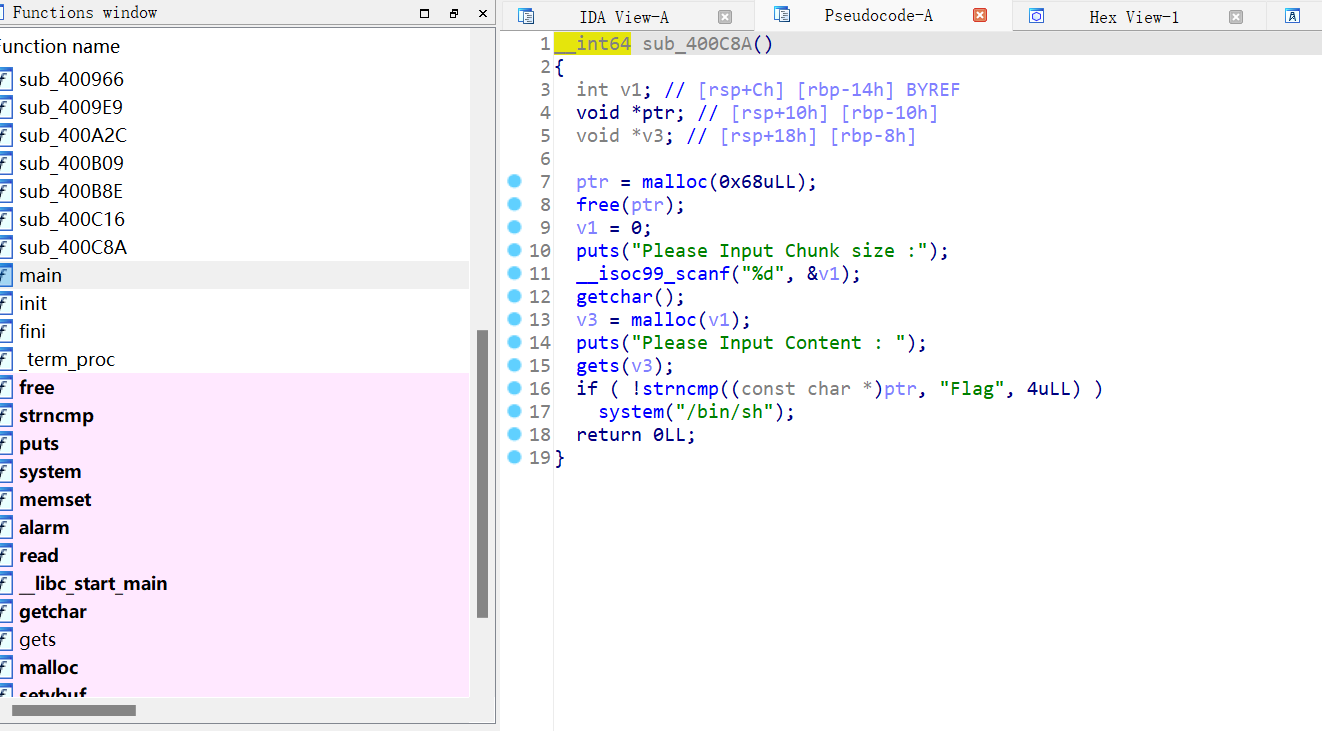Click the partially visible structures tab icon
The width and height of the screenshot is (1322, 731).
[x=1292, y=16]
